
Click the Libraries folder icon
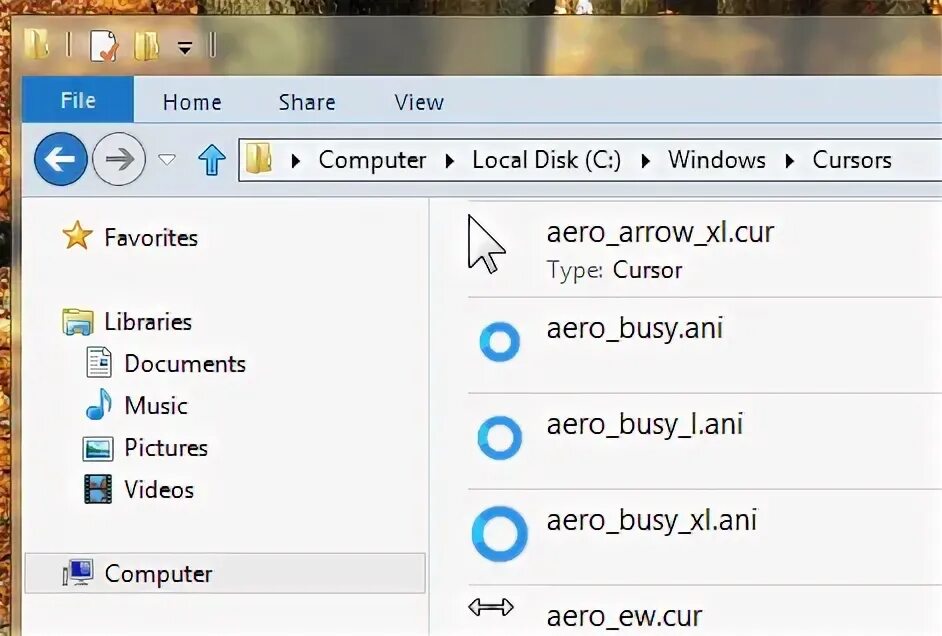click(77, 322)
